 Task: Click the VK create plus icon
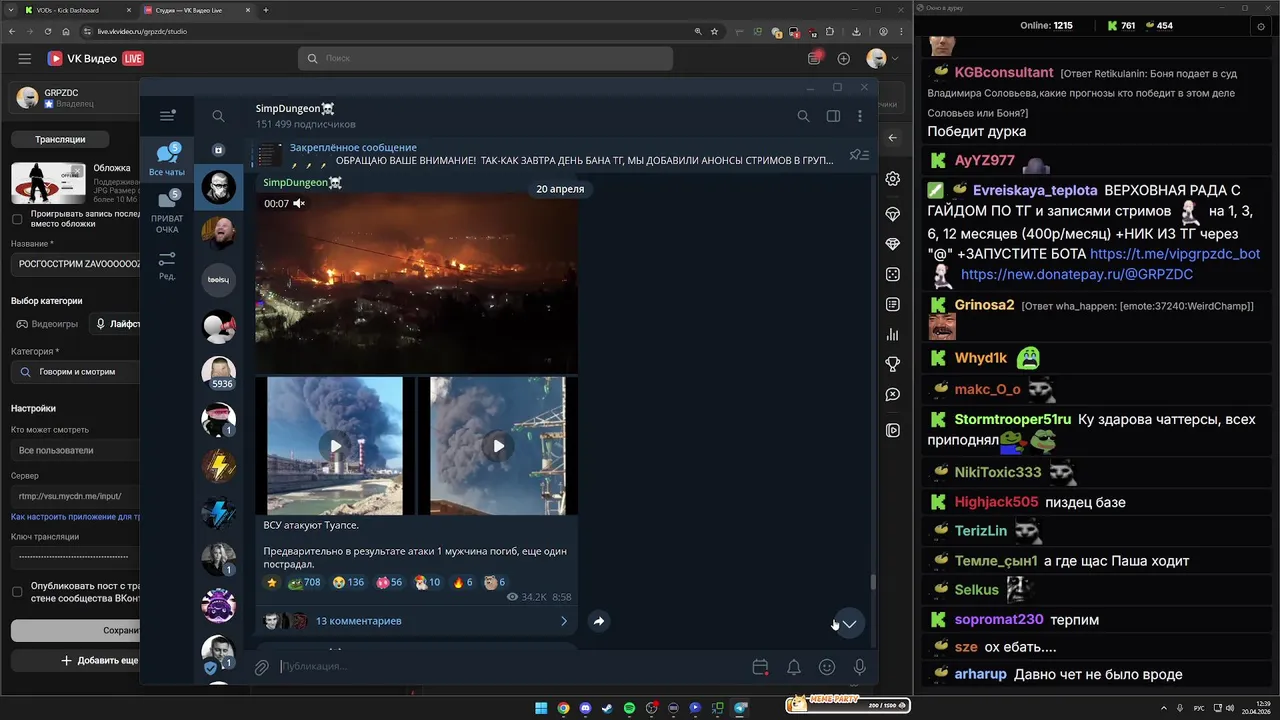coord(844,59)
